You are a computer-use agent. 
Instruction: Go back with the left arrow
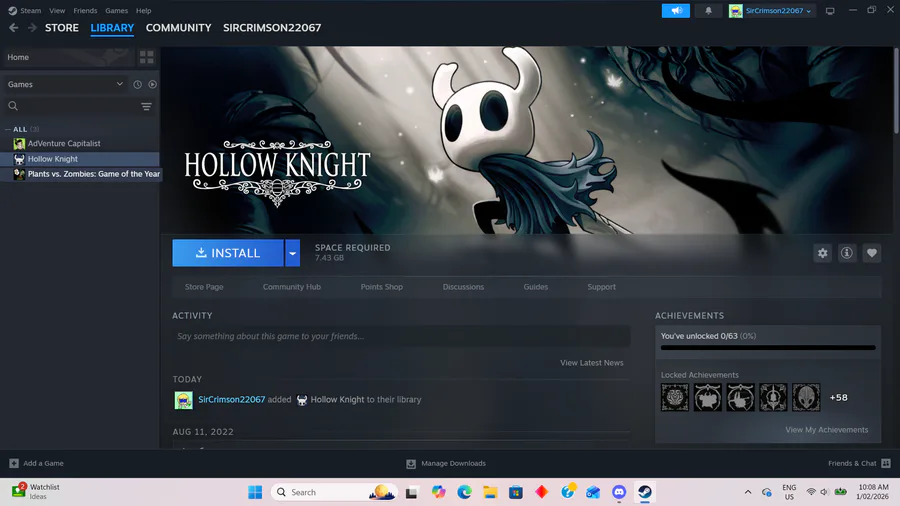pos(14,28)
